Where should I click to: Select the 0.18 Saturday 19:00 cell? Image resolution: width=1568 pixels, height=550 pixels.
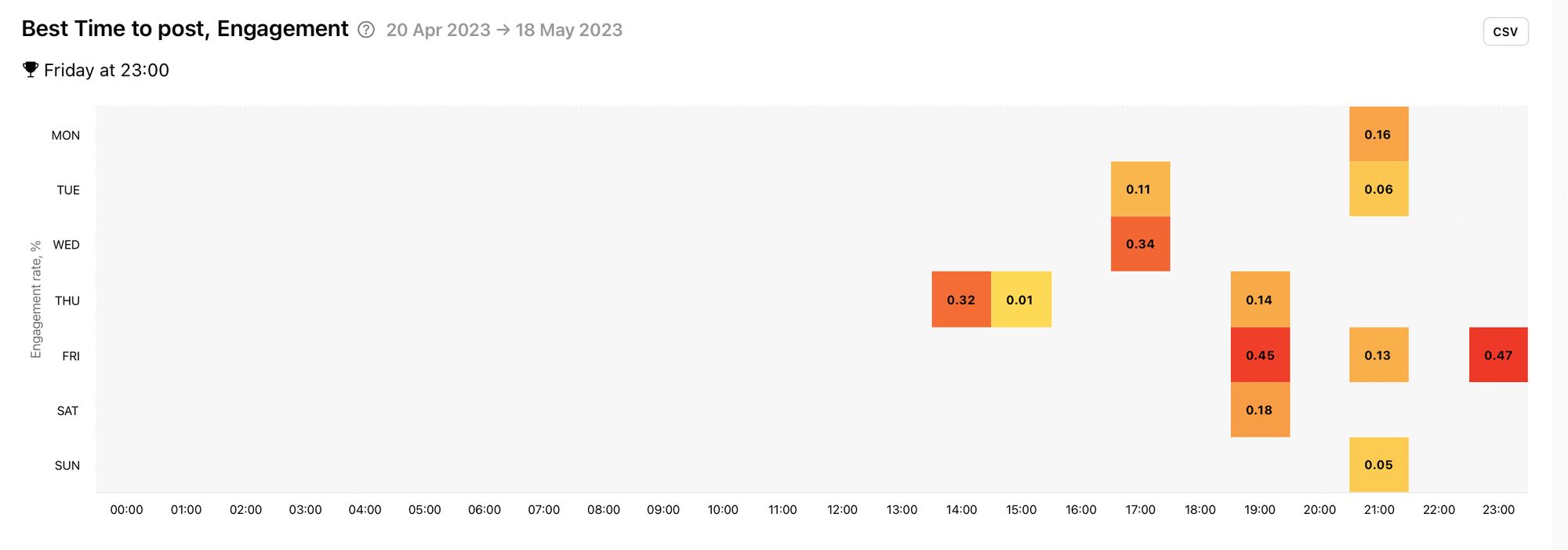click(1260, 410)
